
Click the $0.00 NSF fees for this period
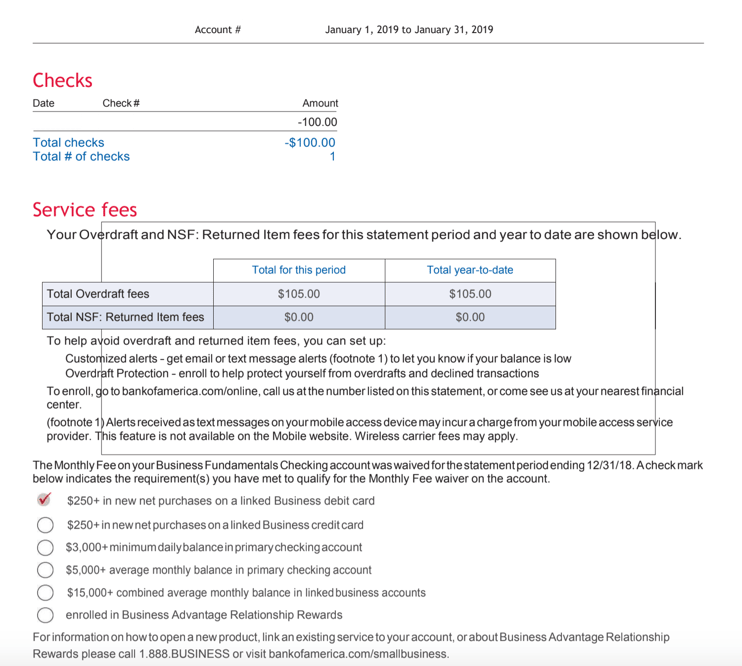point(299,317)
